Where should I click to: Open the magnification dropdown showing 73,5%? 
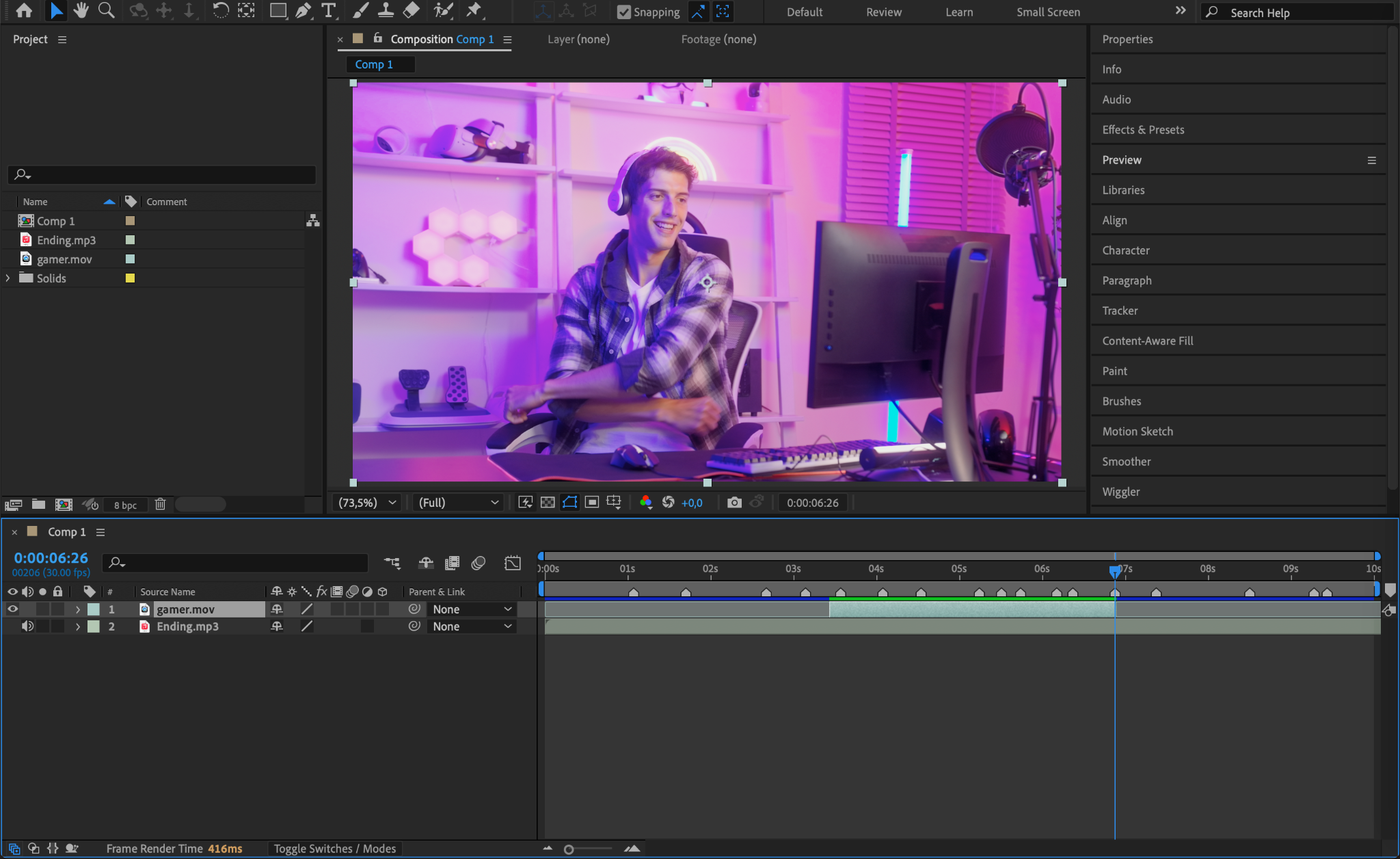368,503
